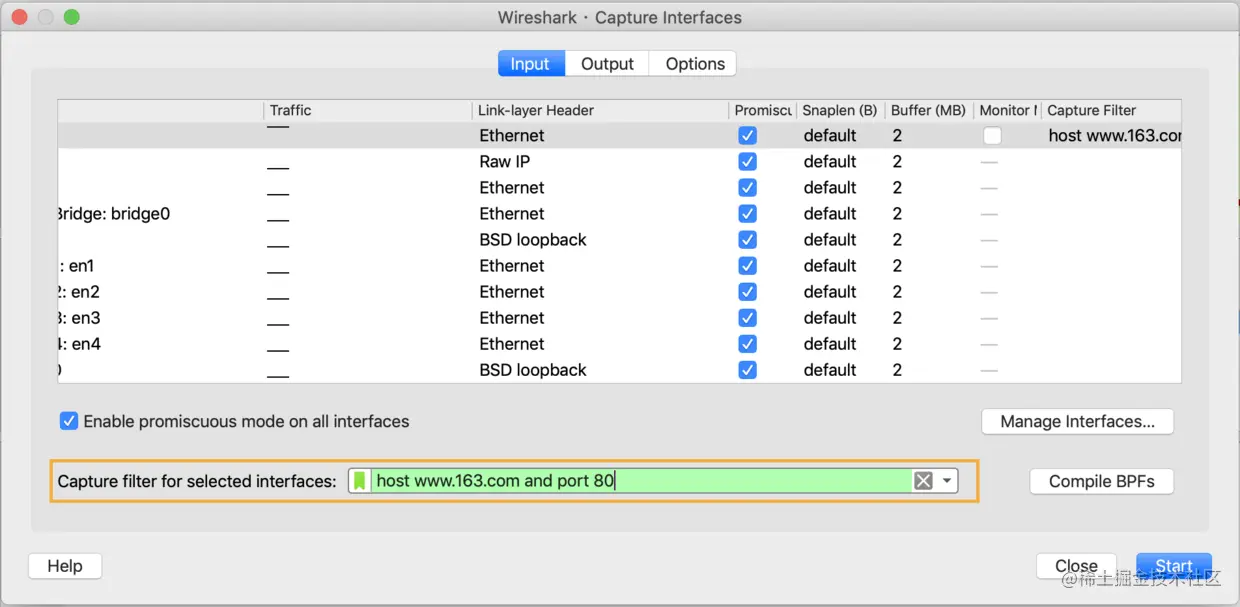The image size is (1240, 607).
Task: Select the "en3" interface name
Action: tap(79, 318)
